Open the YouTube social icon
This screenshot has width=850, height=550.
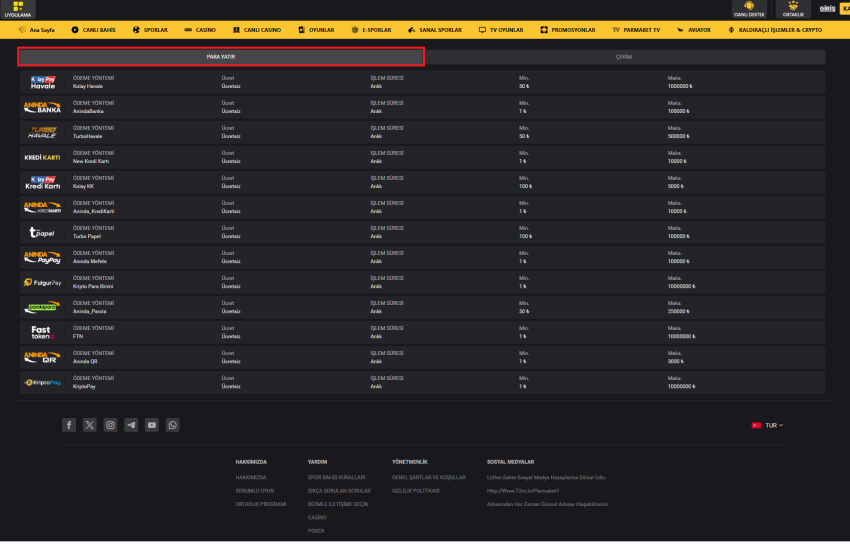coord(152,425)
